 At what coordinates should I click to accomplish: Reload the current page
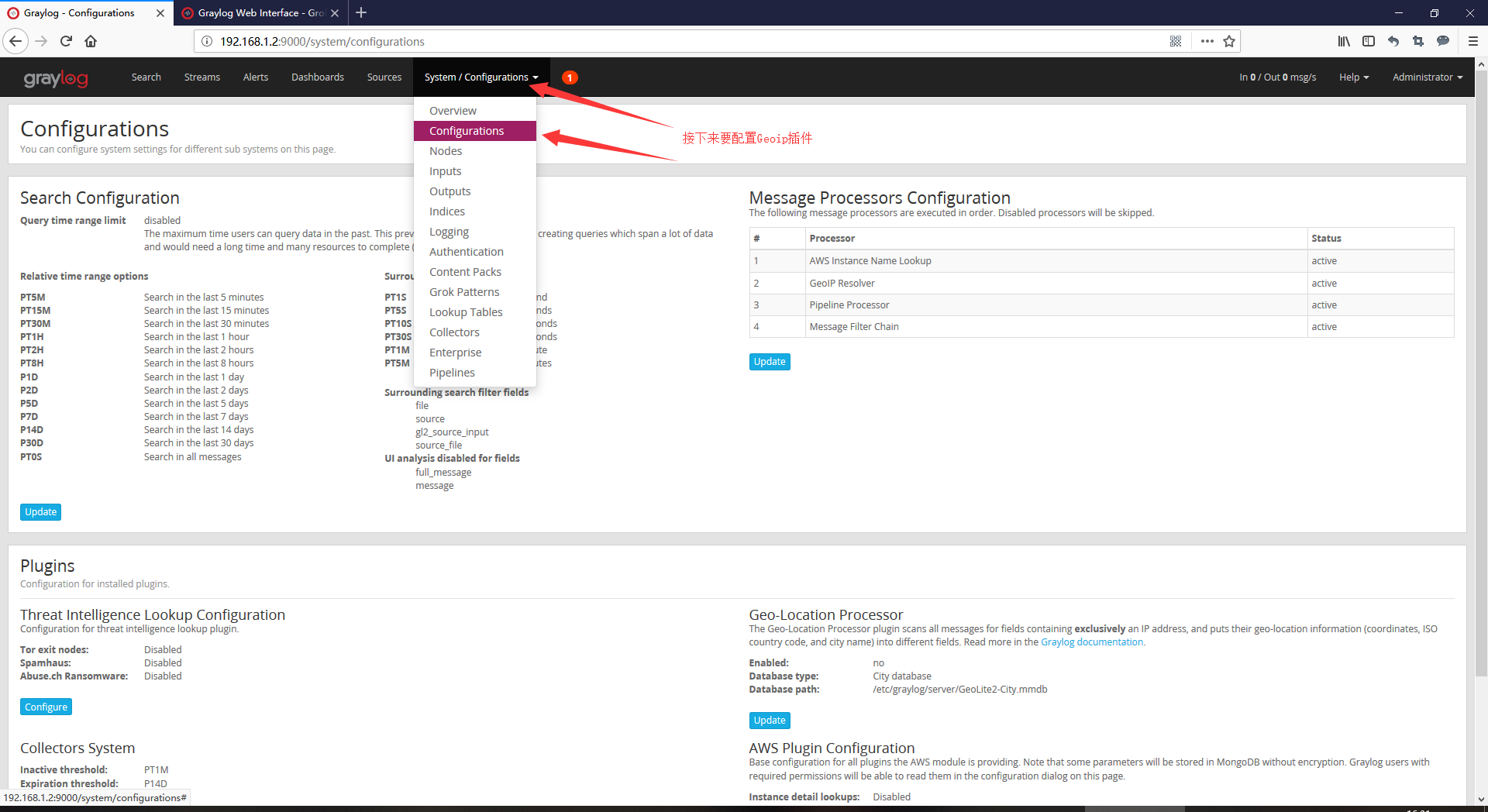(66, 41)
